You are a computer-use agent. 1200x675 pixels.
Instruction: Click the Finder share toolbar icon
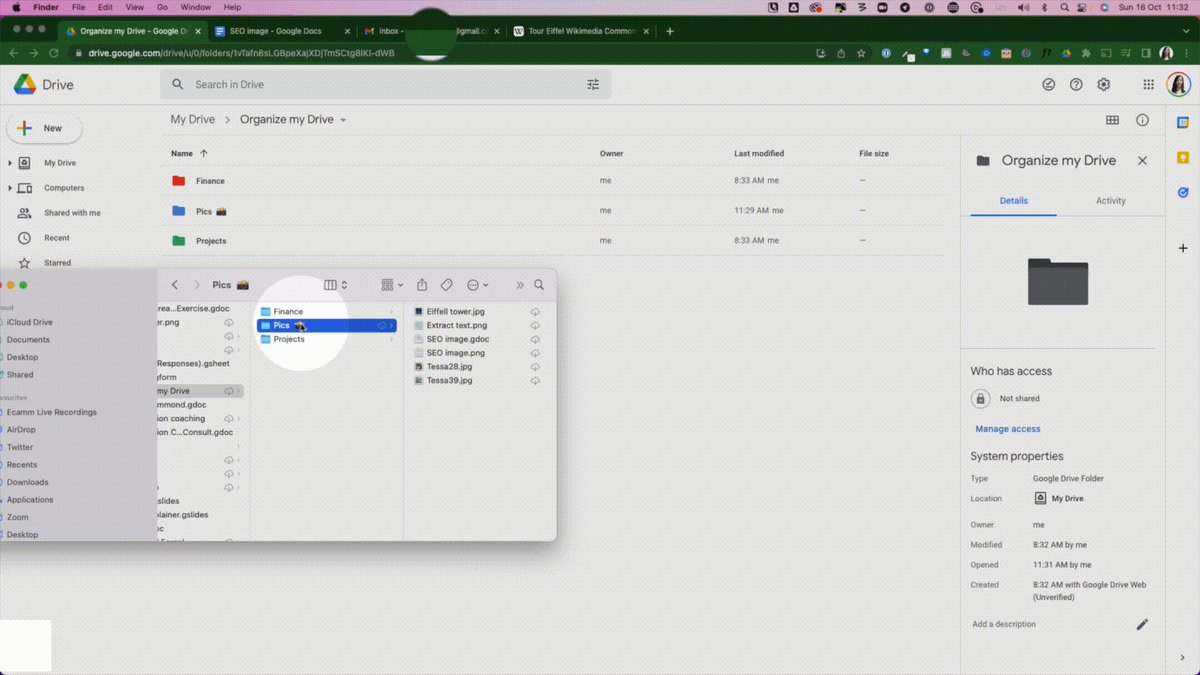(x=422, y=285)
